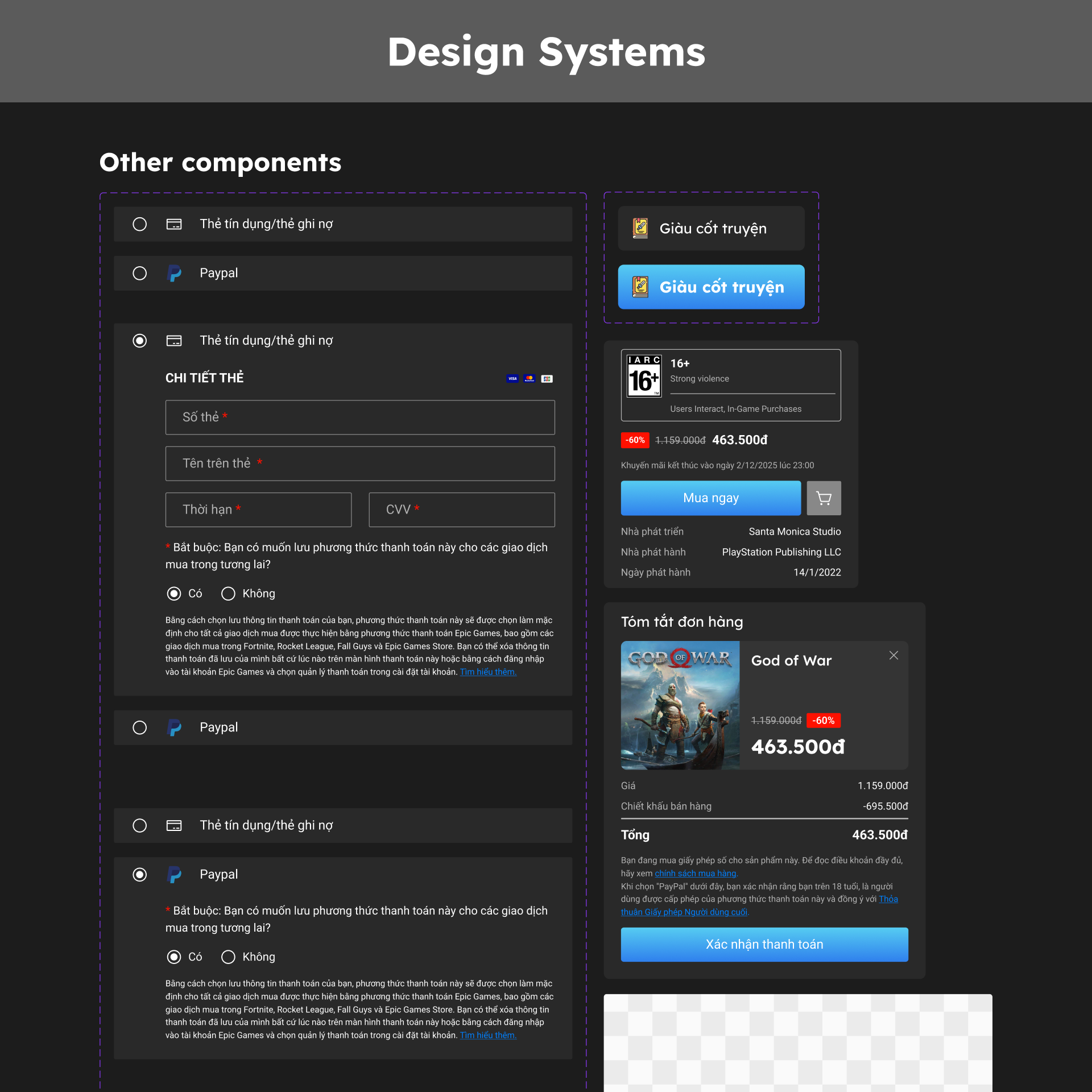Select the topmost Thẻ tín dụng/thẻ ghi nợ radio
Viewport: 1092px width, 1092px height.
139,224
